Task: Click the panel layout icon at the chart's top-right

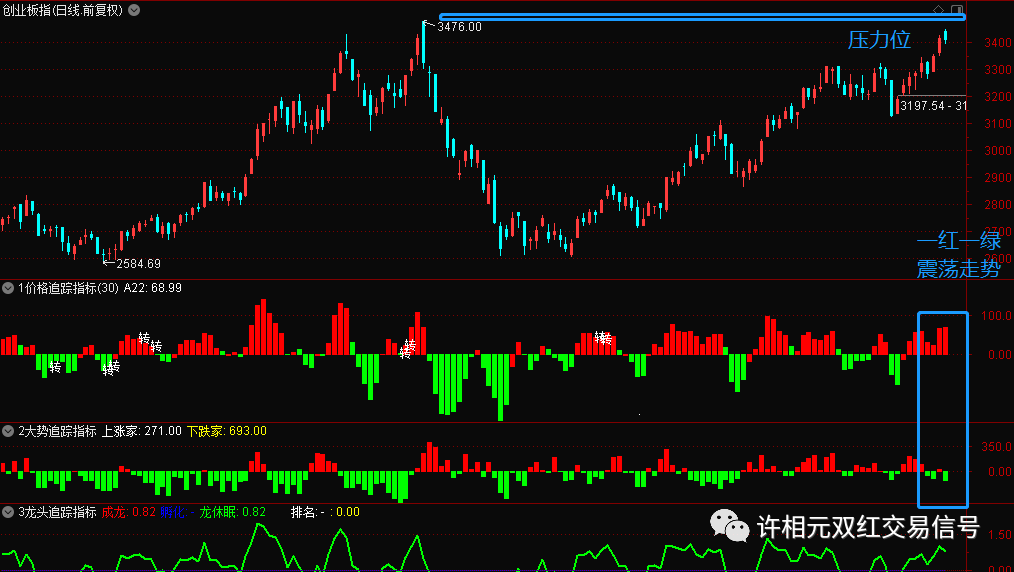Action: pos(956,10)
